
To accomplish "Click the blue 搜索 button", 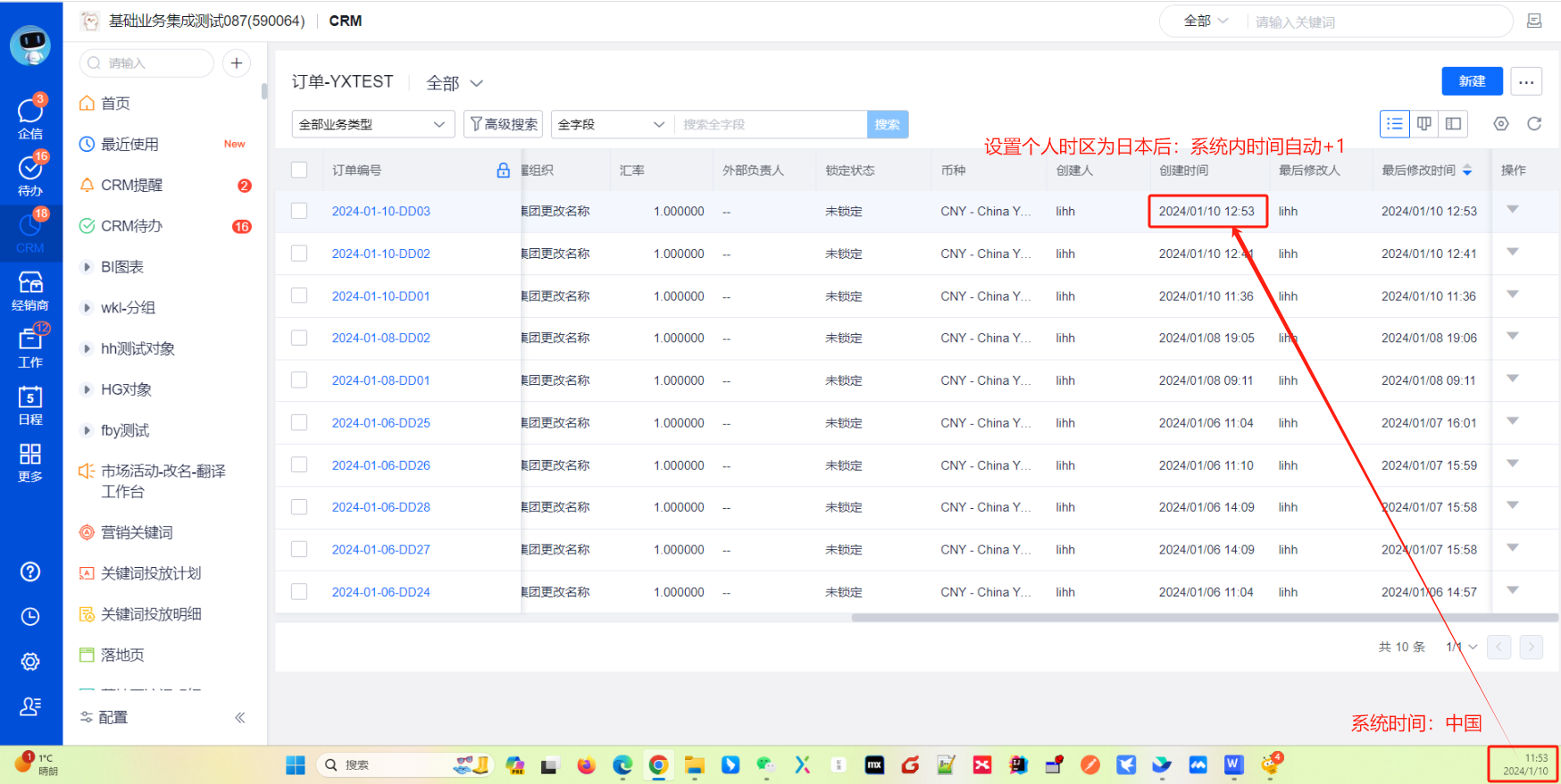I will click(888, 124).
